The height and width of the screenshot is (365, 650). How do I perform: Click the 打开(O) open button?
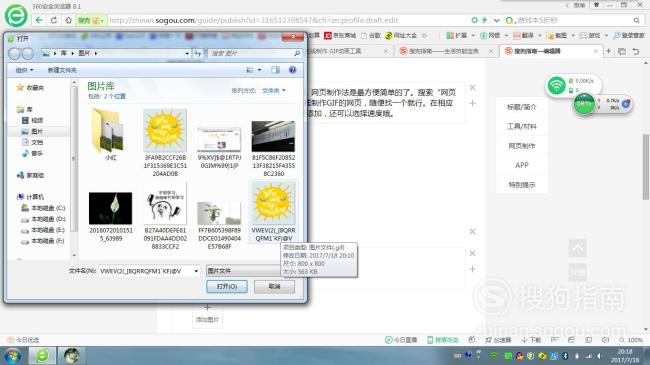[x=227, y=287]
